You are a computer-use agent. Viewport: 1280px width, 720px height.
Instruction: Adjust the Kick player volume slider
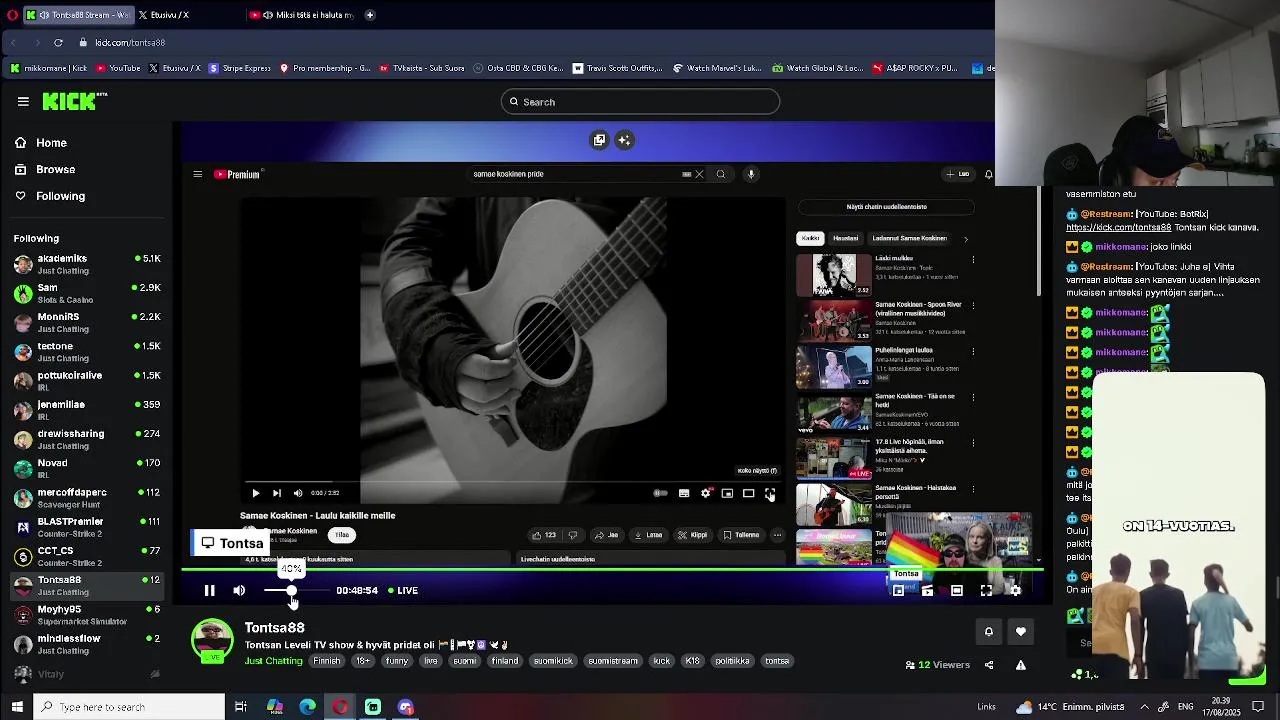tap(296, 590)
